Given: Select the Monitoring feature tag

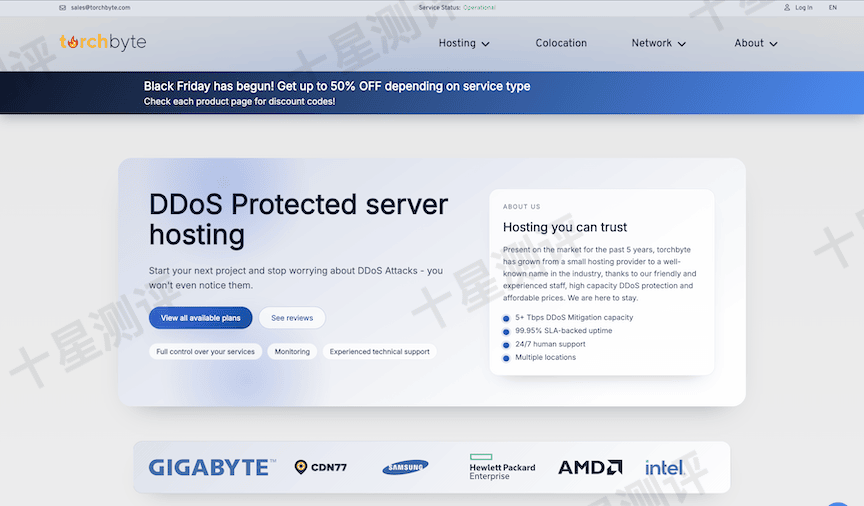Looking at the screenshot, I should [292, 352].
